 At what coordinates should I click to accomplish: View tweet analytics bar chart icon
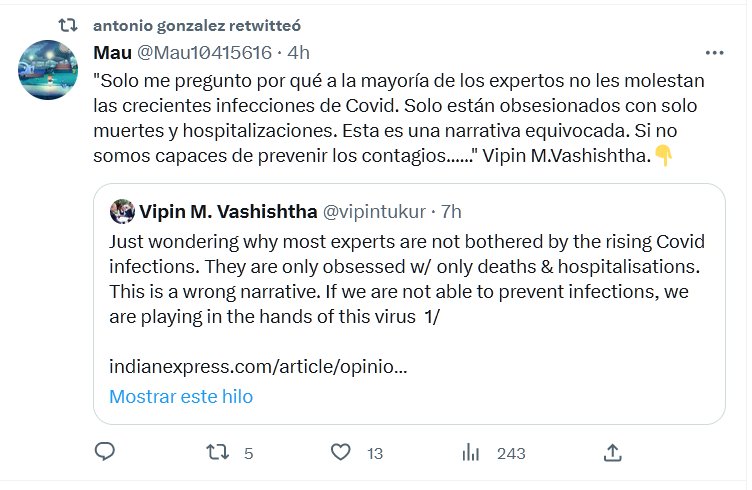click(471, 452)
